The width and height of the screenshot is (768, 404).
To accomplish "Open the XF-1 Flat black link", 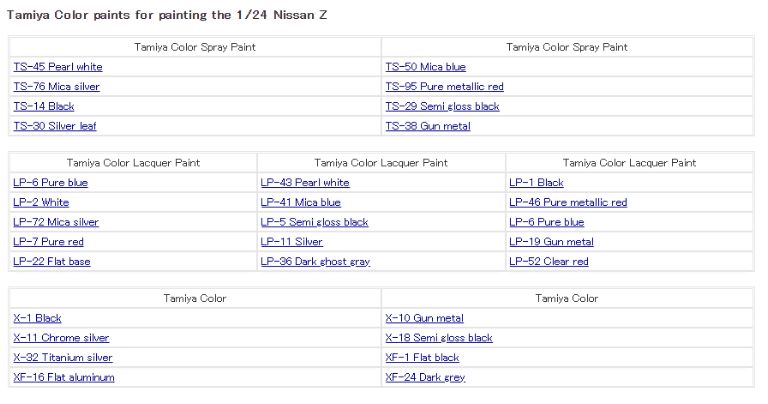I will pos(422,358).
